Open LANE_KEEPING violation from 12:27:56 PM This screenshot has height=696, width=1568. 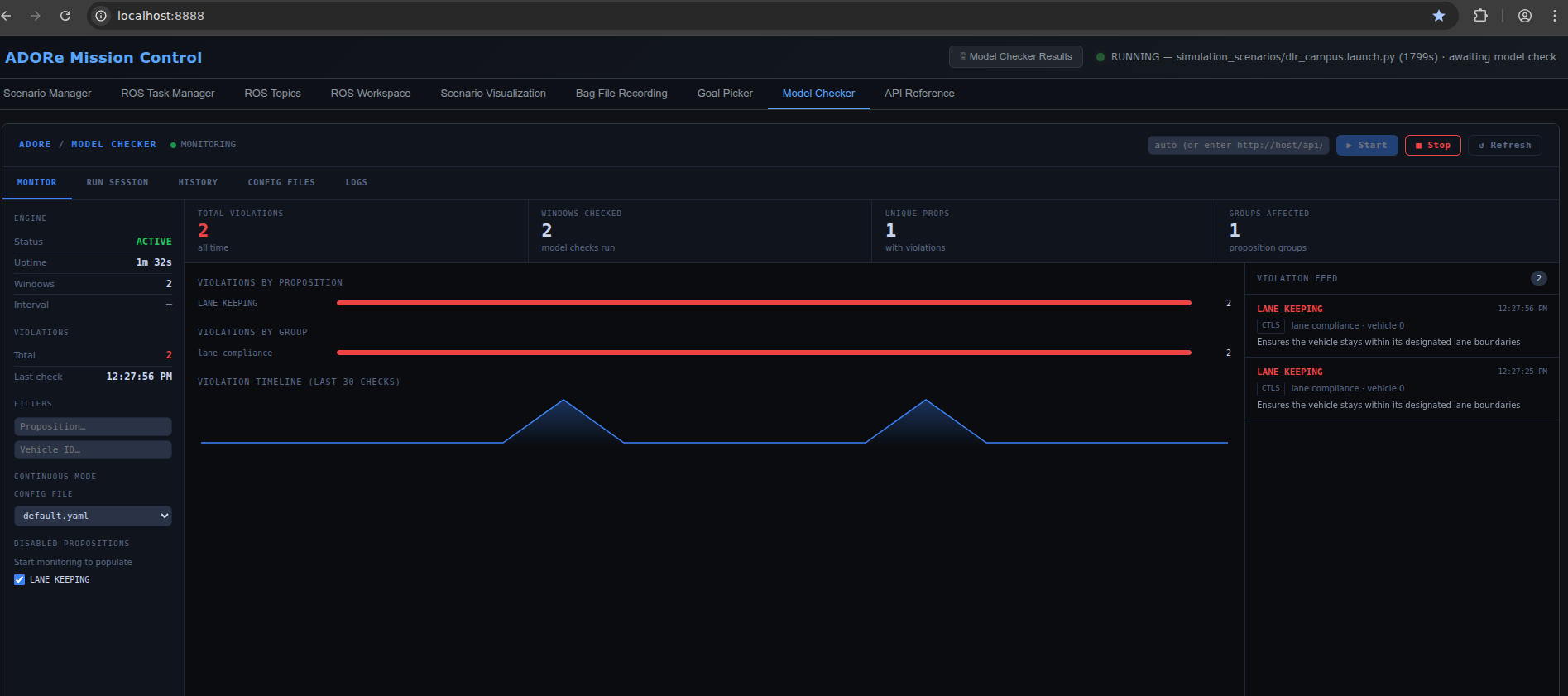click(x=1402, y=325)
